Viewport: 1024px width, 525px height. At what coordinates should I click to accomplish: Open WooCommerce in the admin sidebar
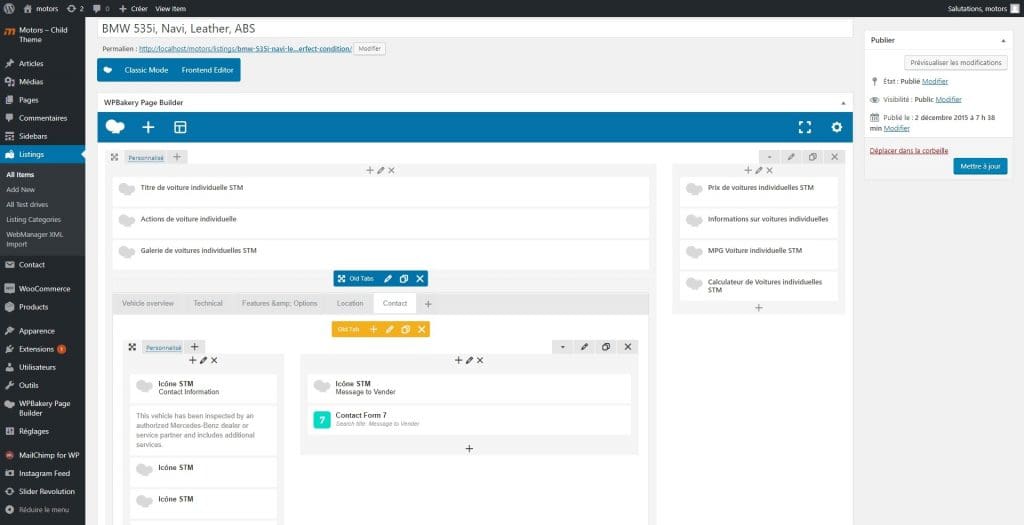[x=42, y=289]
